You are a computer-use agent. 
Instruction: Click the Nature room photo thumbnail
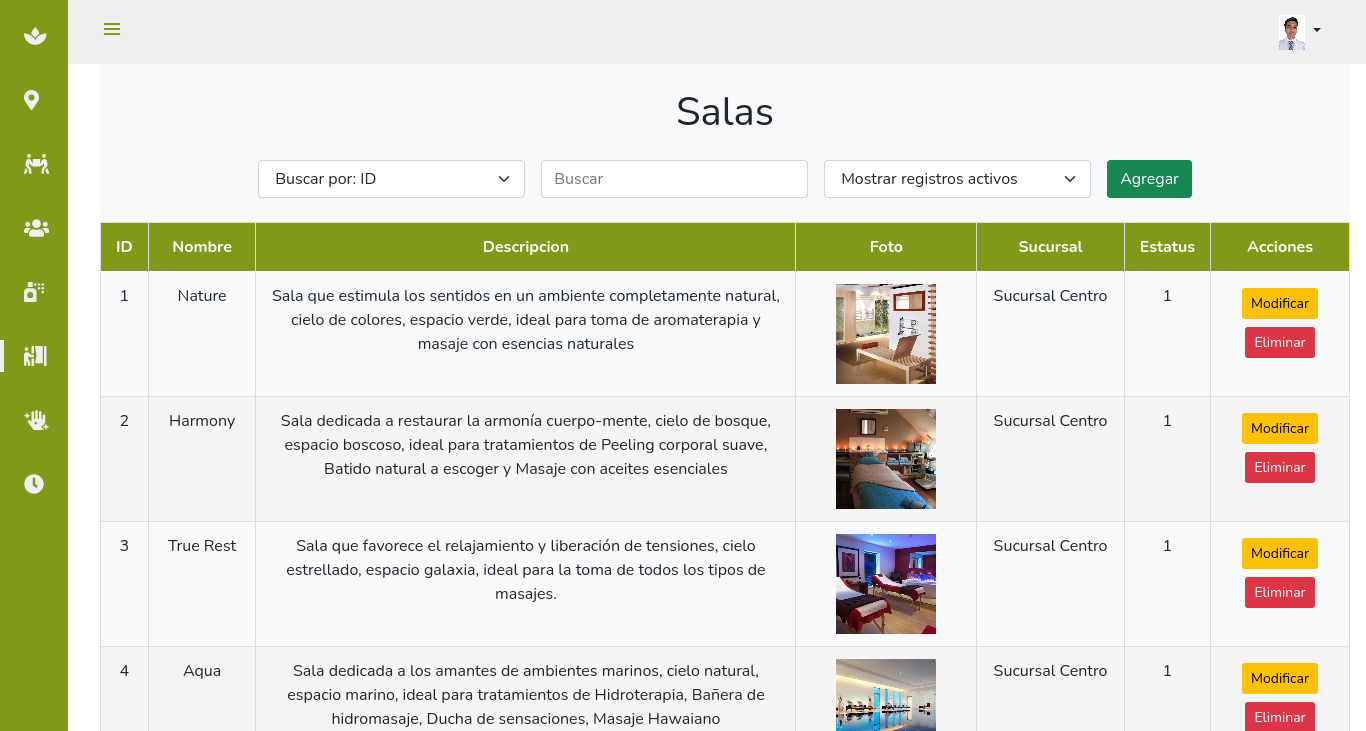click(886, 334)
